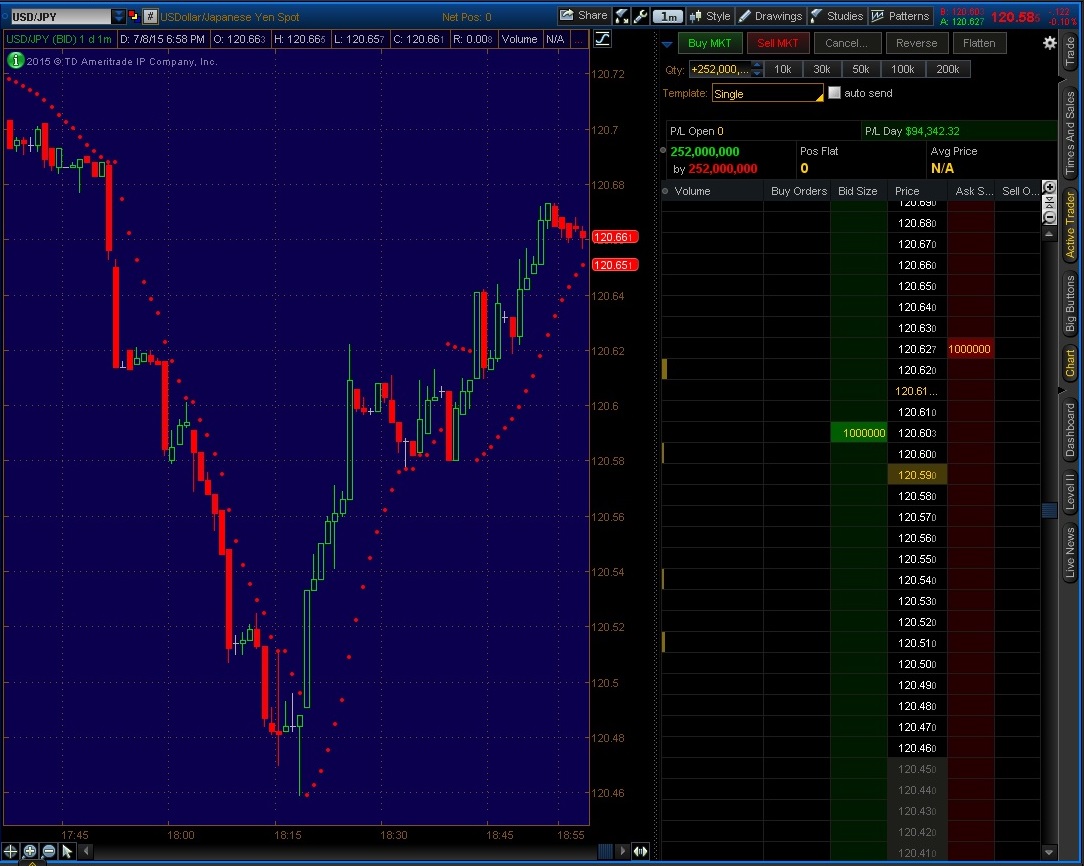This screenshot has height=866, width=1084.
Task: Open the Chart side tab
Action: coord(1070,363)
